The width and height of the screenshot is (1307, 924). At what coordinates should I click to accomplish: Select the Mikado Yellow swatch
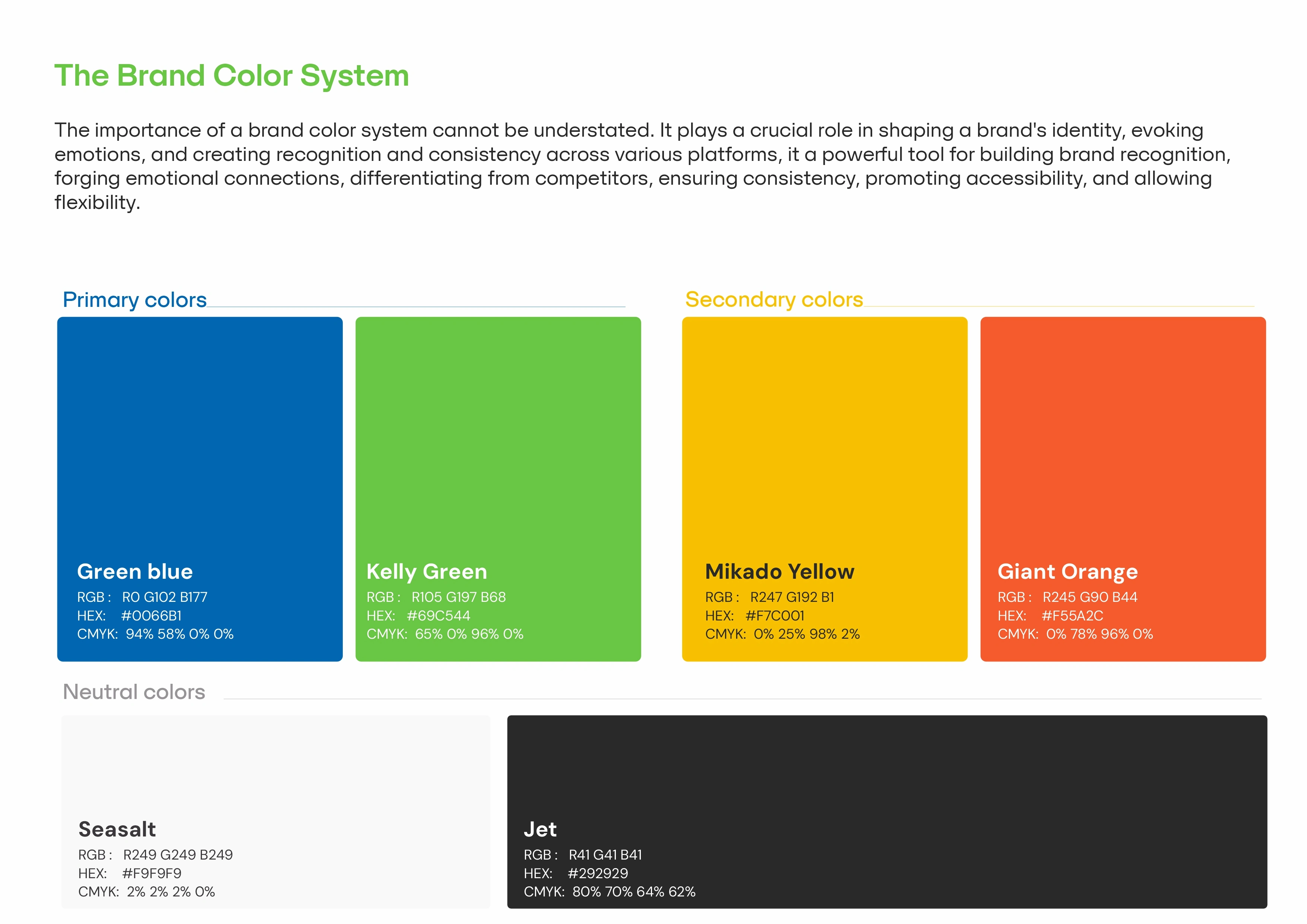click(824, 432)
